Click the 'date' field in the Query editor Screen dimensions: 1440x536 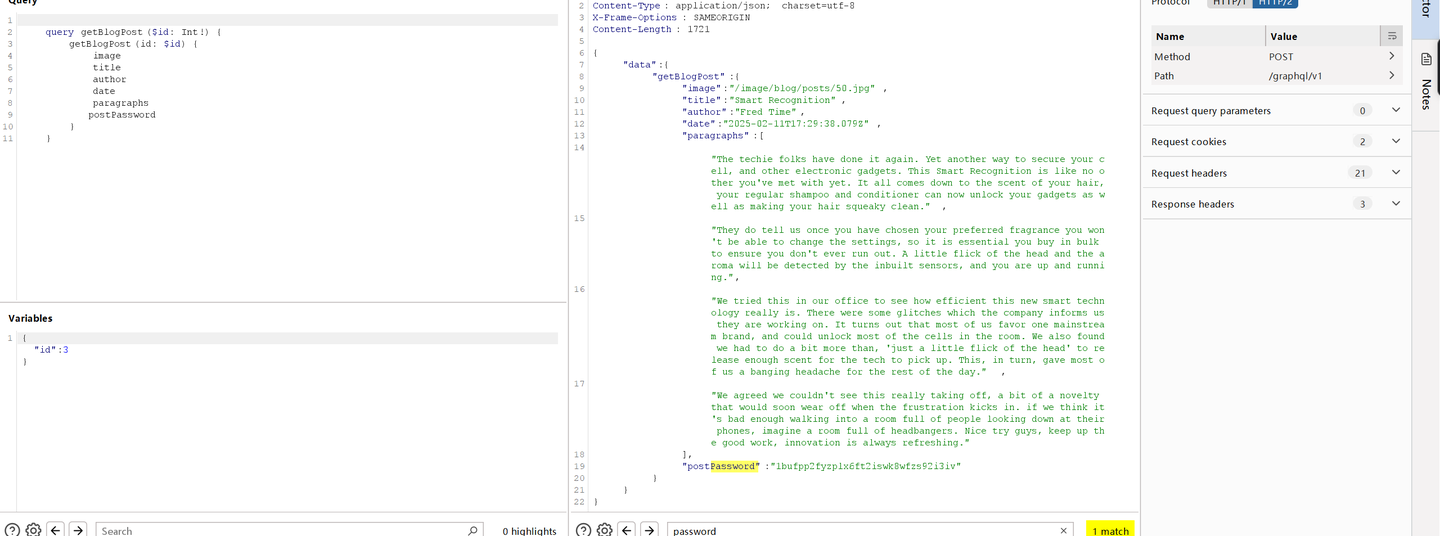(103, 91)
